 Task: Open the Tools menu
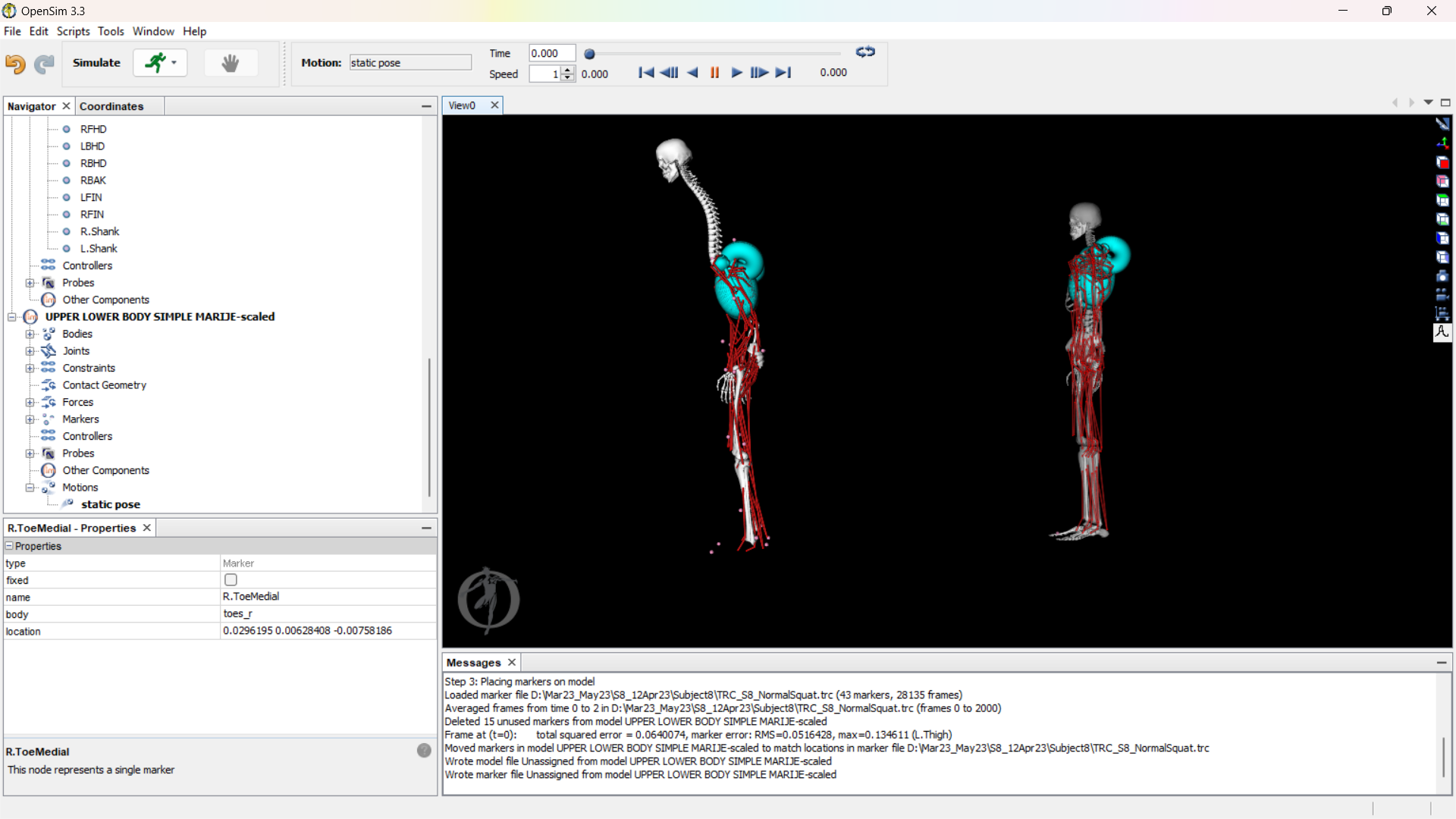click(111, 31)
